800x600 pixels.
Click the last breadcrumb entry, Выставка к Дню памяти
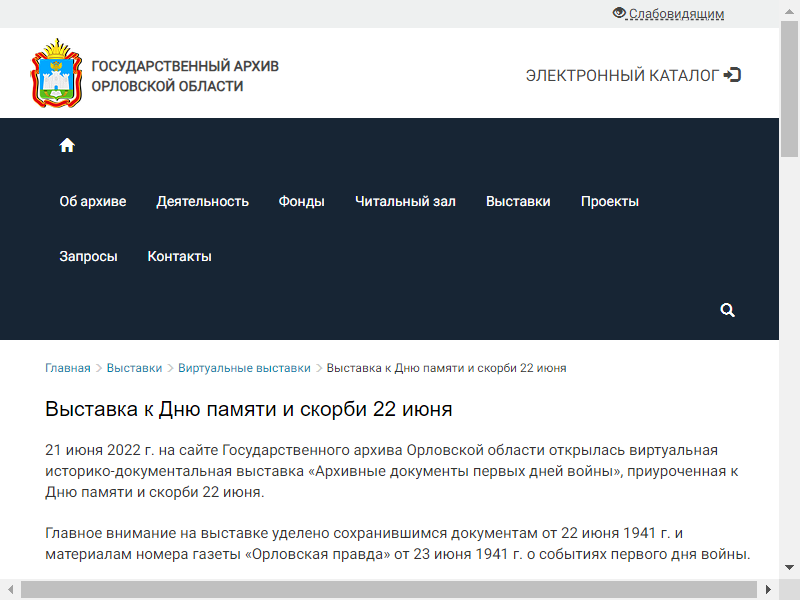tap(446, 368)
